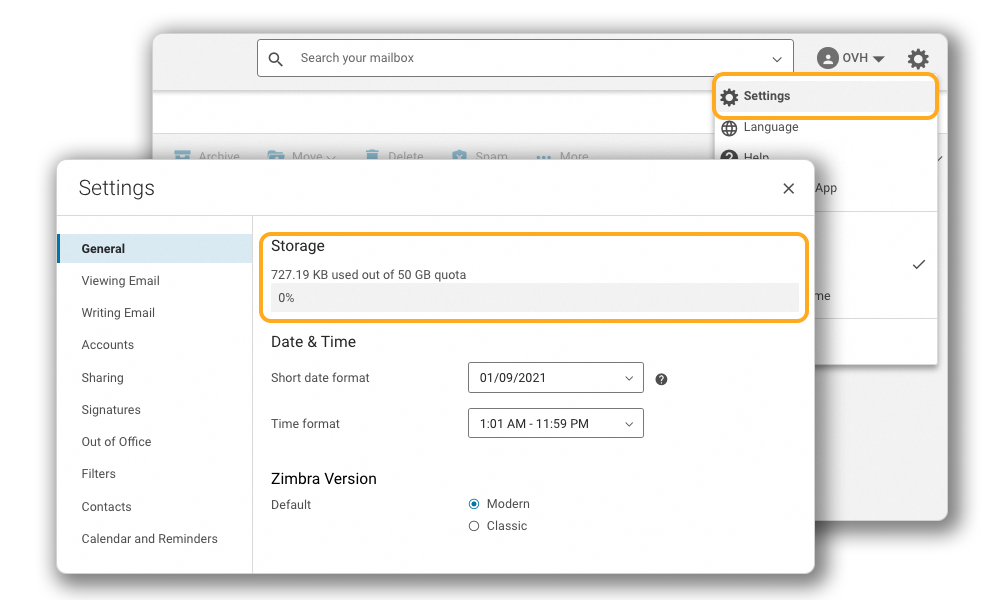Click into the Search your mailbox field
Image resolution: width=1000 pixels, height=600 pixels.
tap(520, 59)
